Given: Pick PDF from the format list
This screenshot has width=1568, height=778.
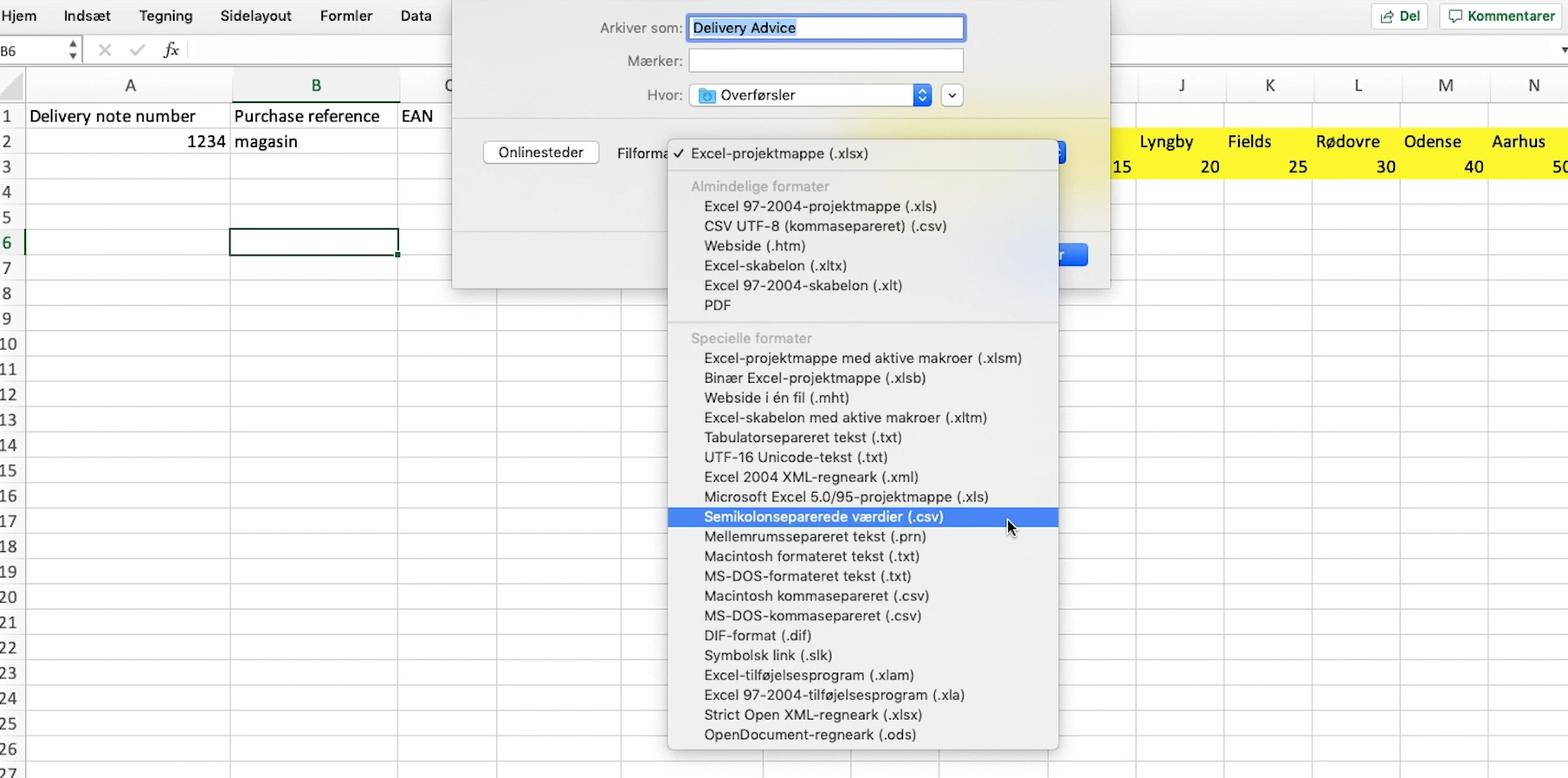Looking at the screenshot, I should click(x=717, y=306).
